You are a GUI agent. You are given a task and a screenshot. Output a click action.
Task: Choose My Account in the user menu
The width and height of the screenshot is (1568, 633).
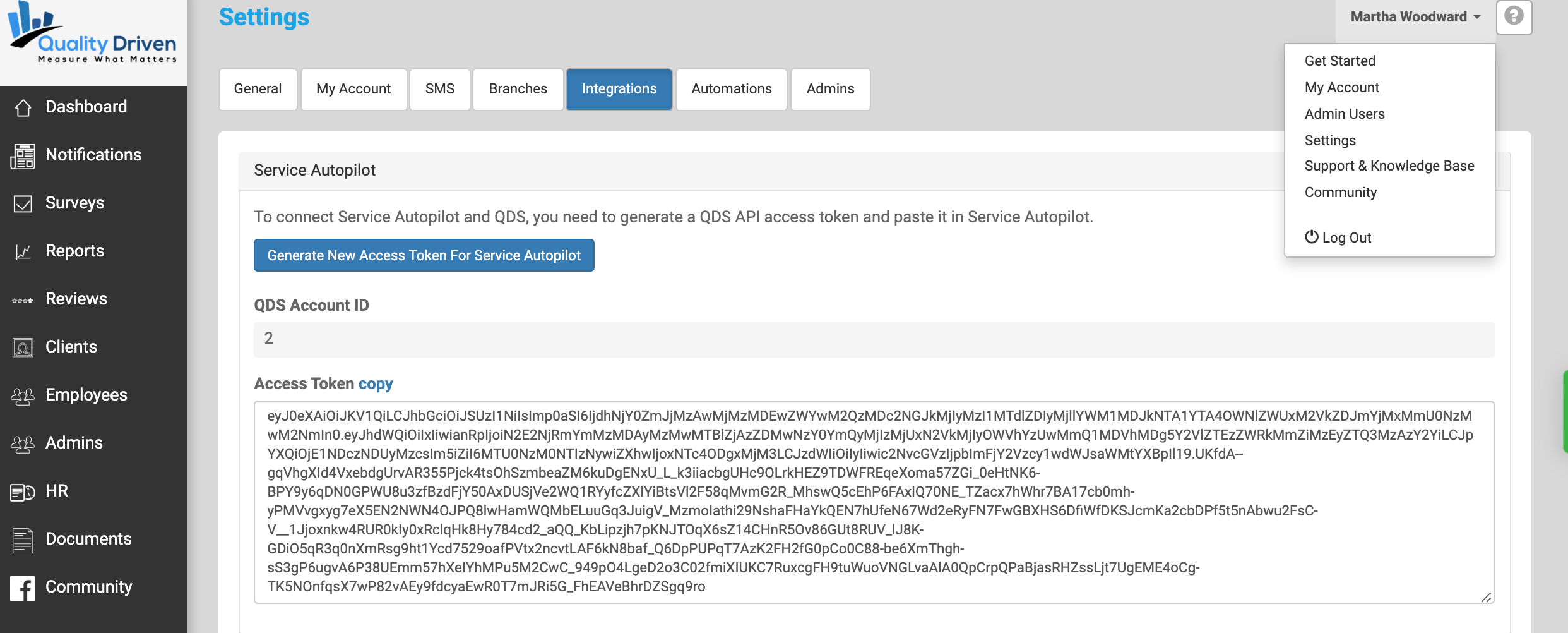pos(1342,87)
